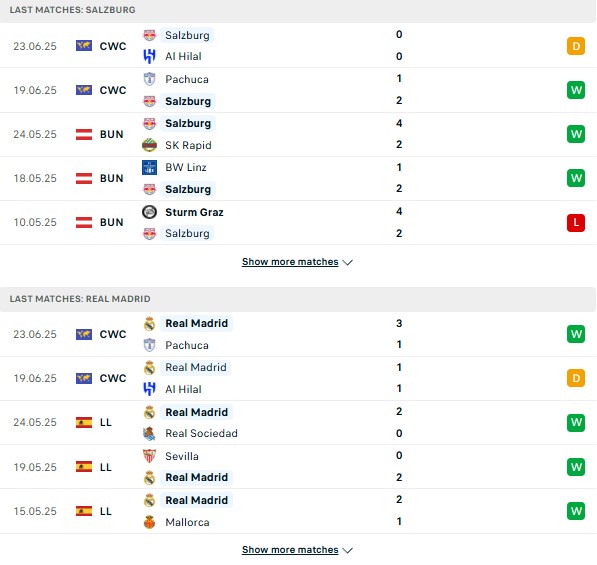The image size is (597, 565).
Task: Open the Sturm Graz team name link
Action: tap(194, 212)
